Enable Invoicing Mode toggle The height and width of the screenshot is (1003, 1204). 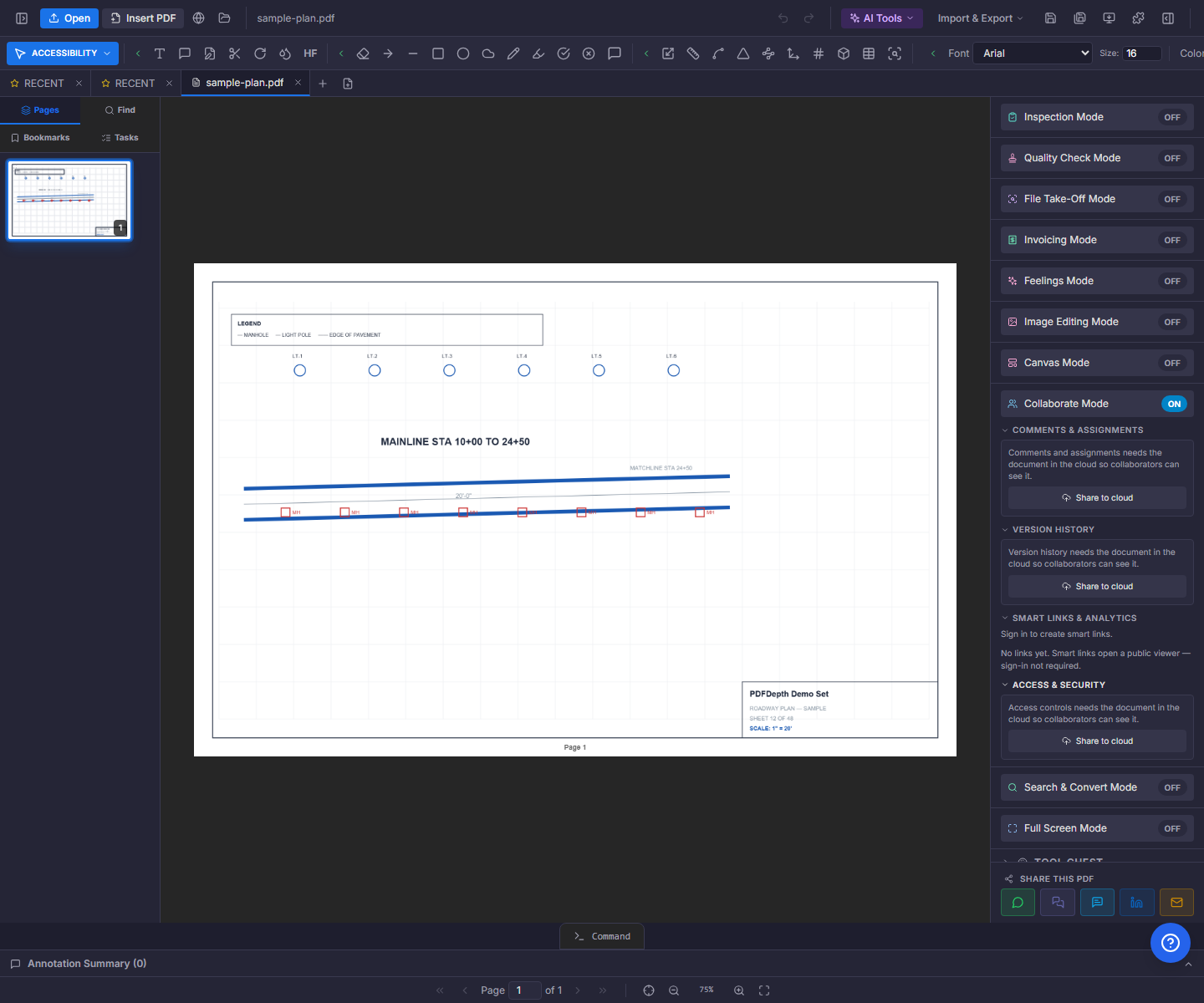(x=1172, y=241)
